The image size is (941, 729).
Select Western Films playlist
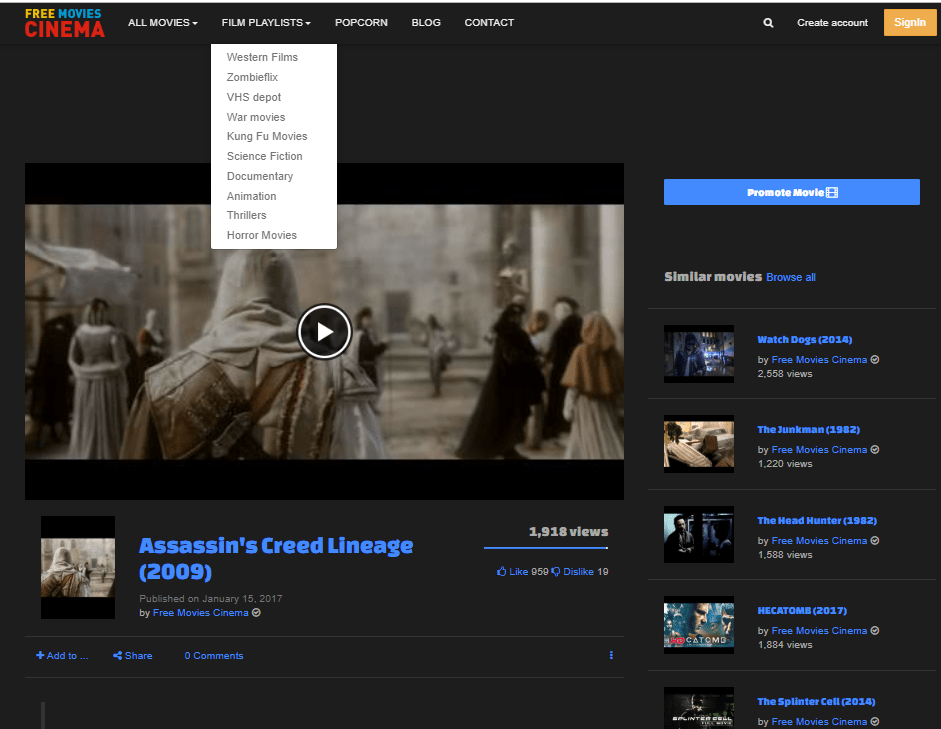pos(262,57)
